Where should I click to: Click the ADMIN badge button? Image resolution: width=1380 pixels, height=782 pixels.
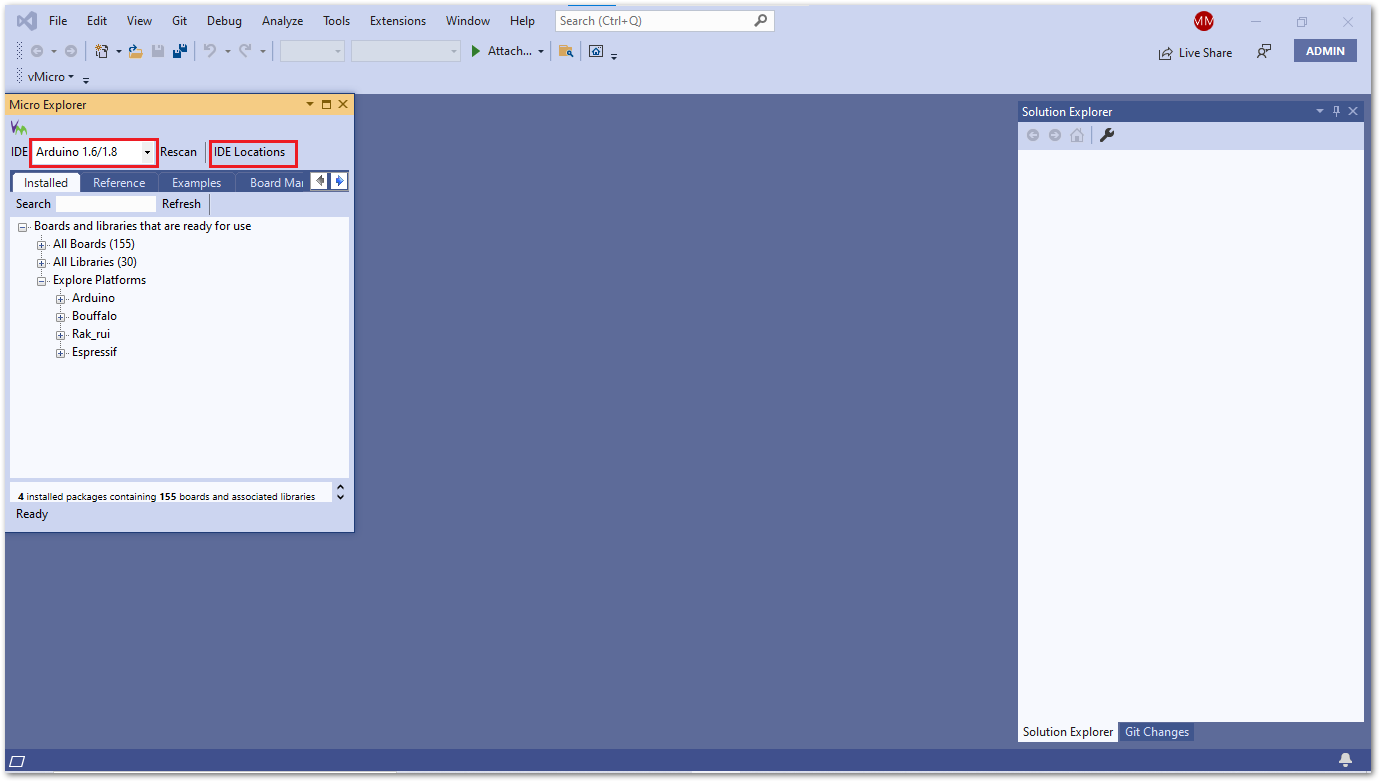(x=1325, y=51)
